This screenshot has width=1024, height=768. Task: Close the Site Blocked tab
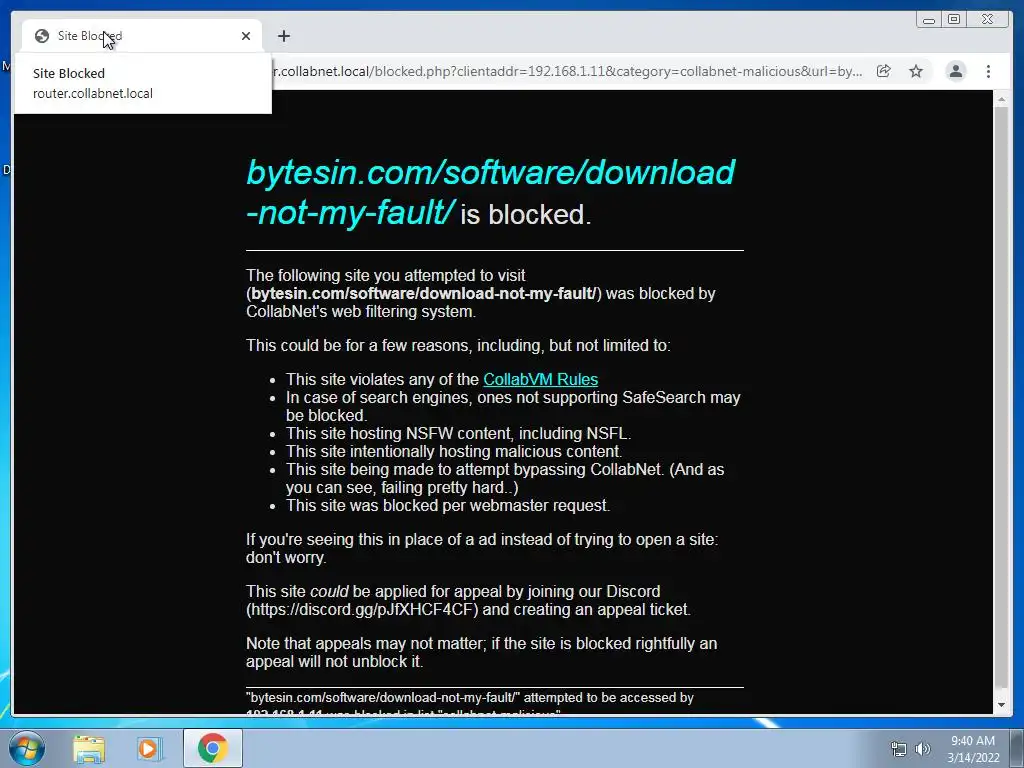coord(246,36)
